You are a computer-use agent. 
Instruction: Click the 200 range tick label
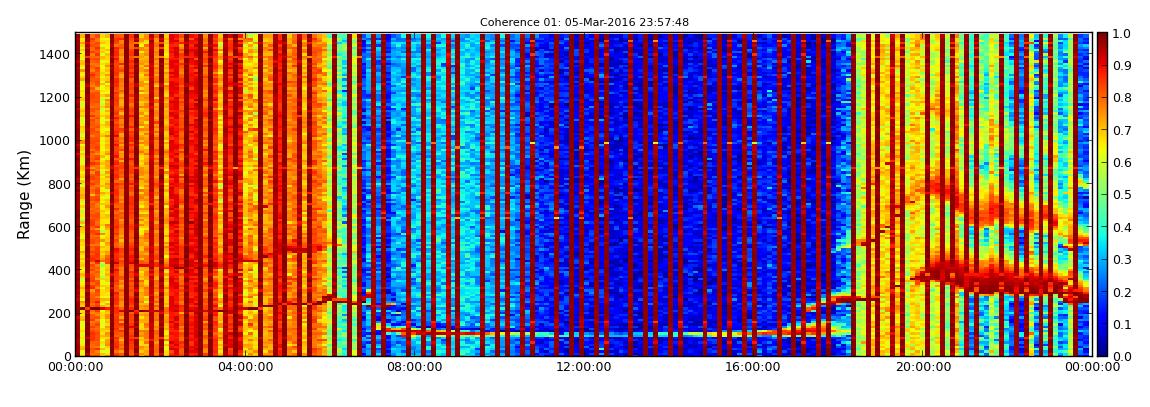coord(60,313)
